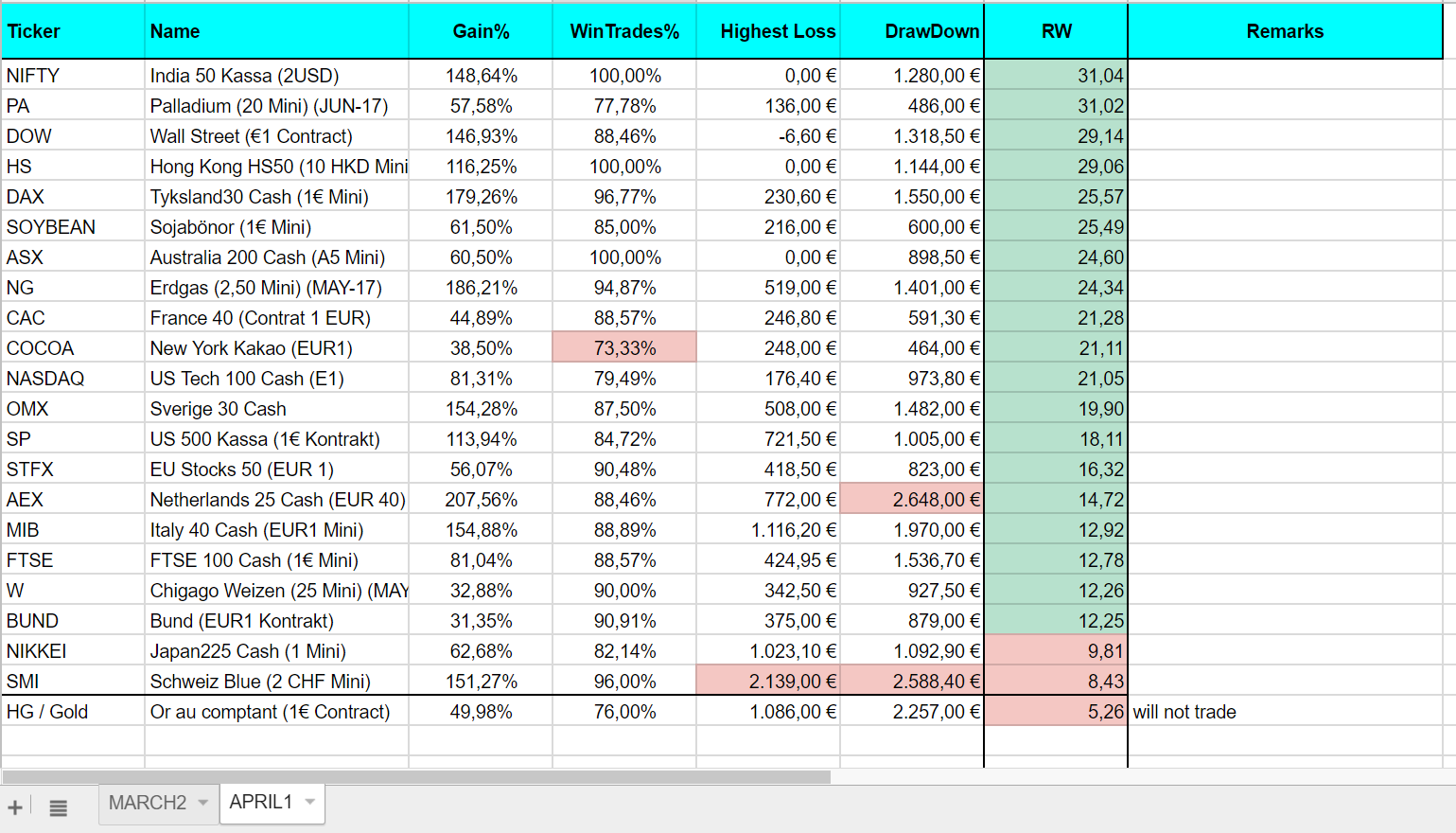
Task: Click the NIFTY ticker cell
Action: pos(73,76)
